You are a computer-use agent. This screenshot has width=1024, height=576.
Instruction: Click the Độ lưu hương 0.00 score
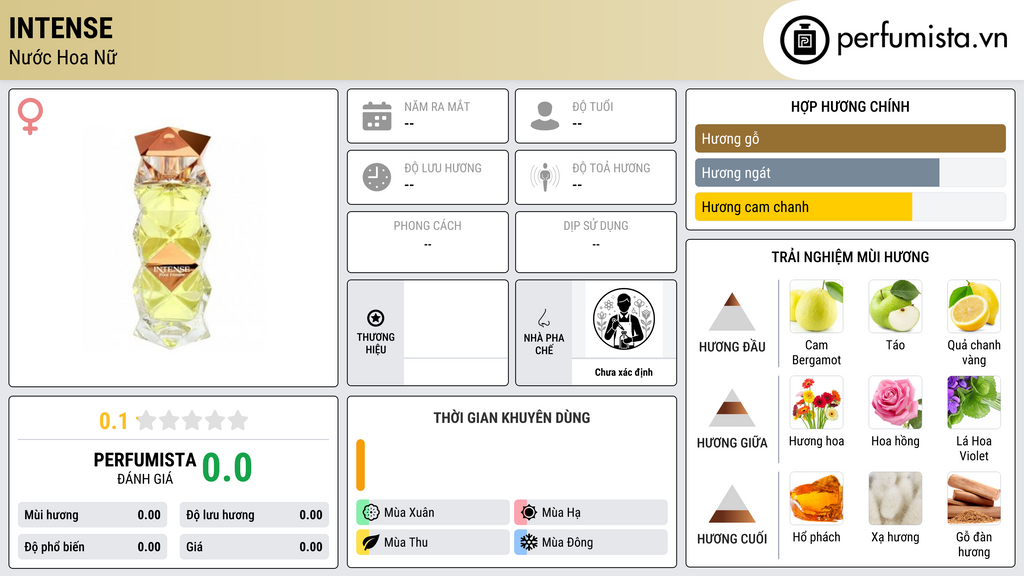click(254, 515)
